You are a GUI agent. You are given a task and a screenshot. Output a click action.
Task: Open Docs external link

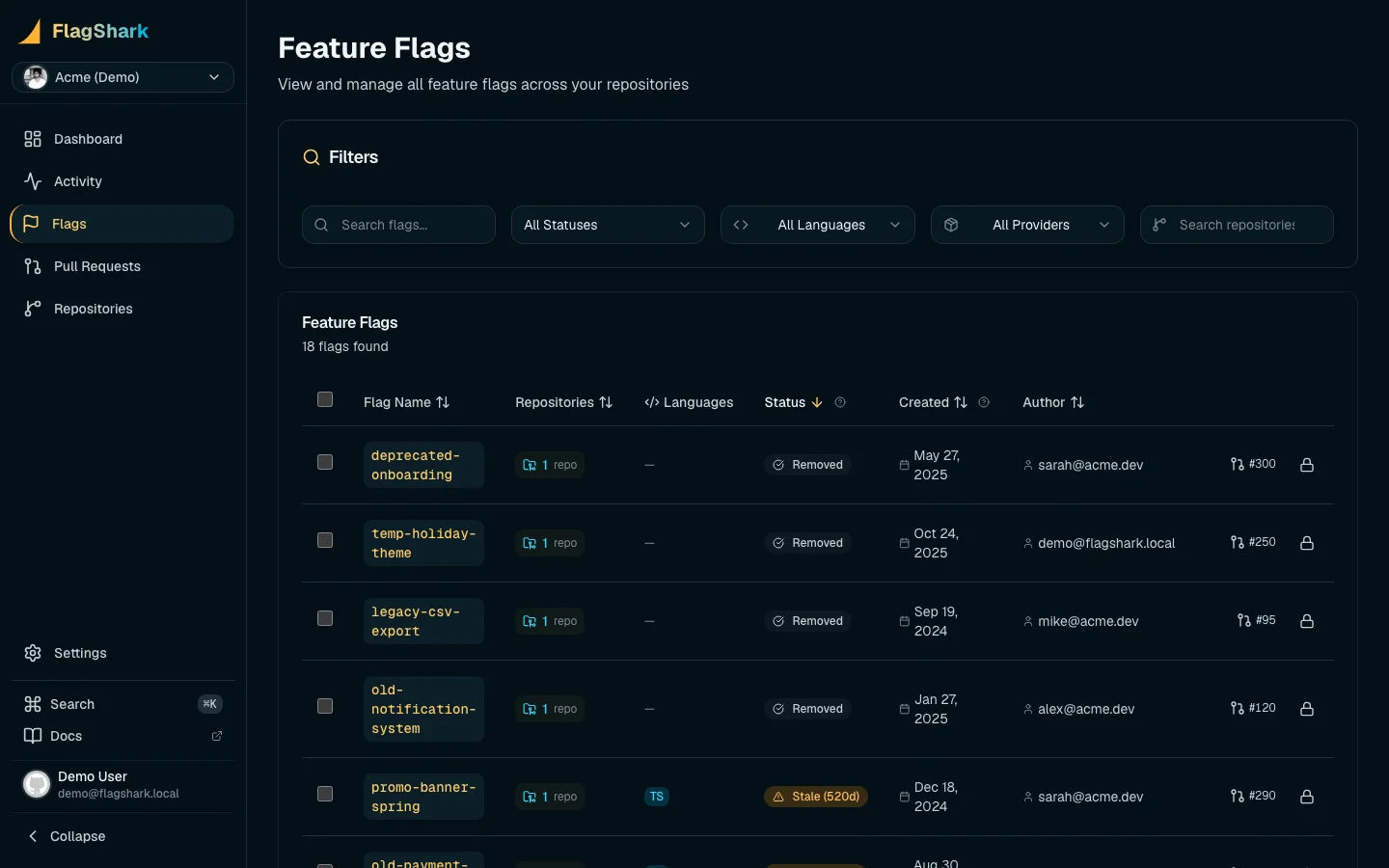pos(122,736)
